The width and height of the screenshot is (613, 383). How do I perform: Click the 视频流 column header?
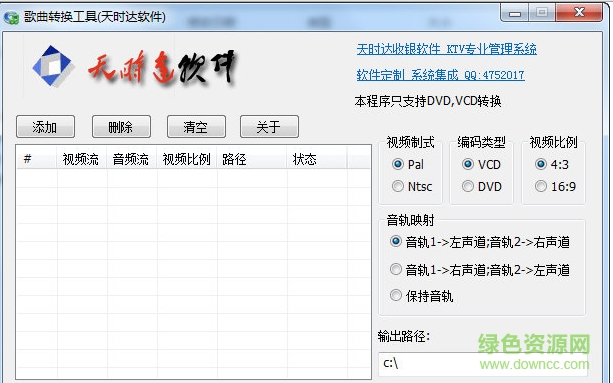[x=81, y=159]
